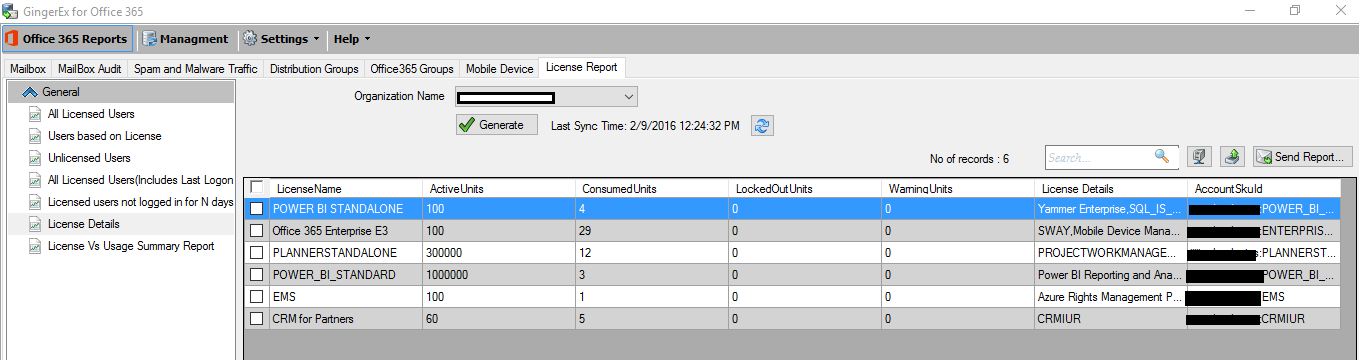1359x360 pixels.
Task: Select the PLANNERSTANDALONE cell
Action: coord(346,253)
